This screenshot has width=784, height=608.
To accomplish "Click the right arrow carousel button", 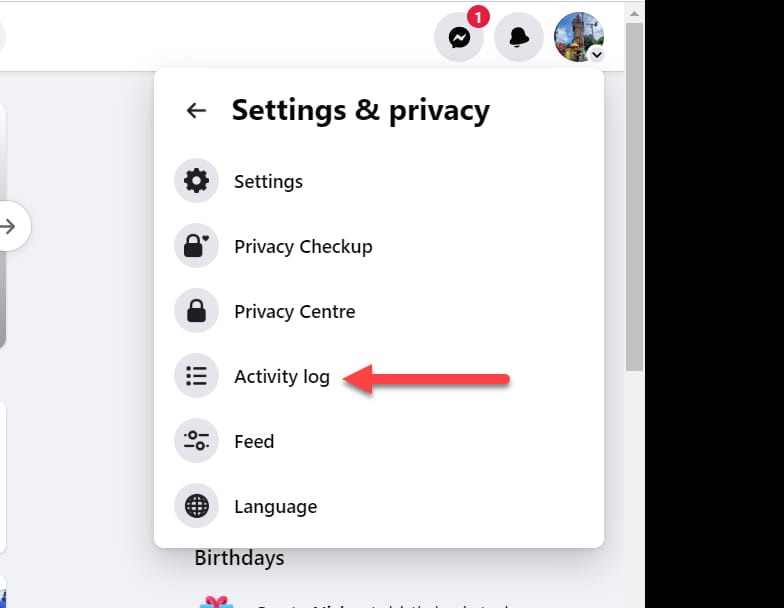I will click(x=10, y=226).
